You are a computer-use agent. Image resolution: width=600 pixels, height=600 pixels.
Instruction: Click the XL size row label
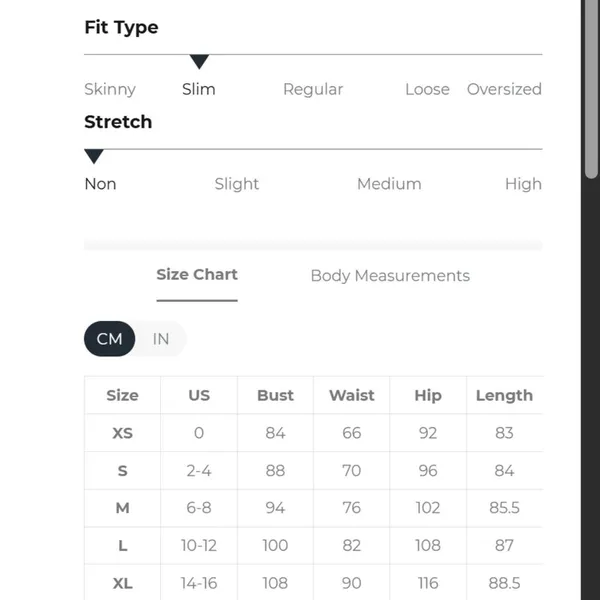pos(122,583)
